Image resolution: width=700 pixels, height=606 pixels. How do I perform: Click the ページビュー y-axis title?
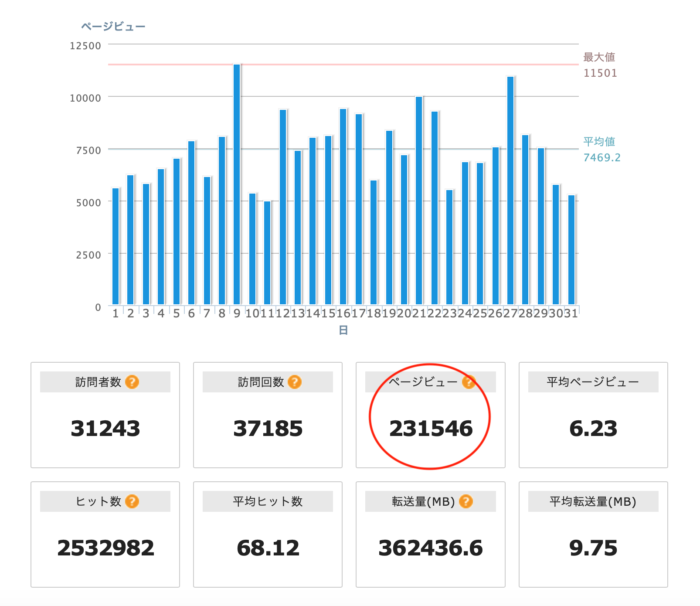coord(113,26)
